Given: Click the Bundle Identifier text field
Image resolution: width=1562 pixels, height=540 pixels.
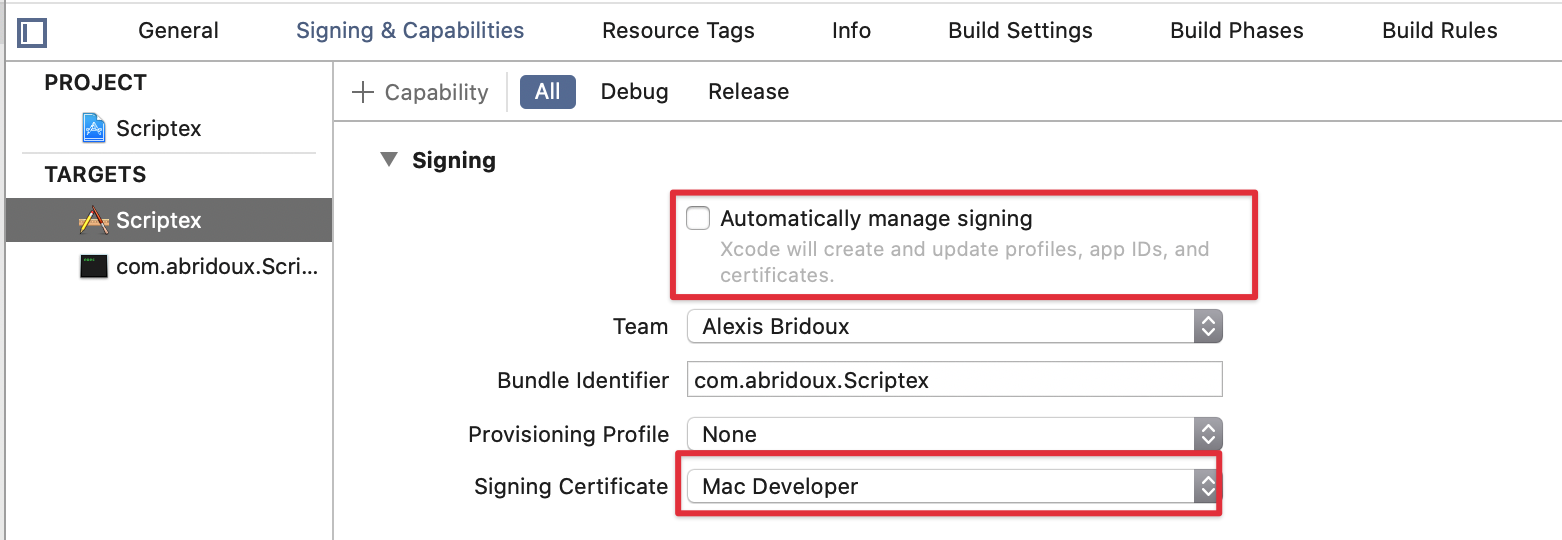Looking at the screenshot, I should point(954,380).
